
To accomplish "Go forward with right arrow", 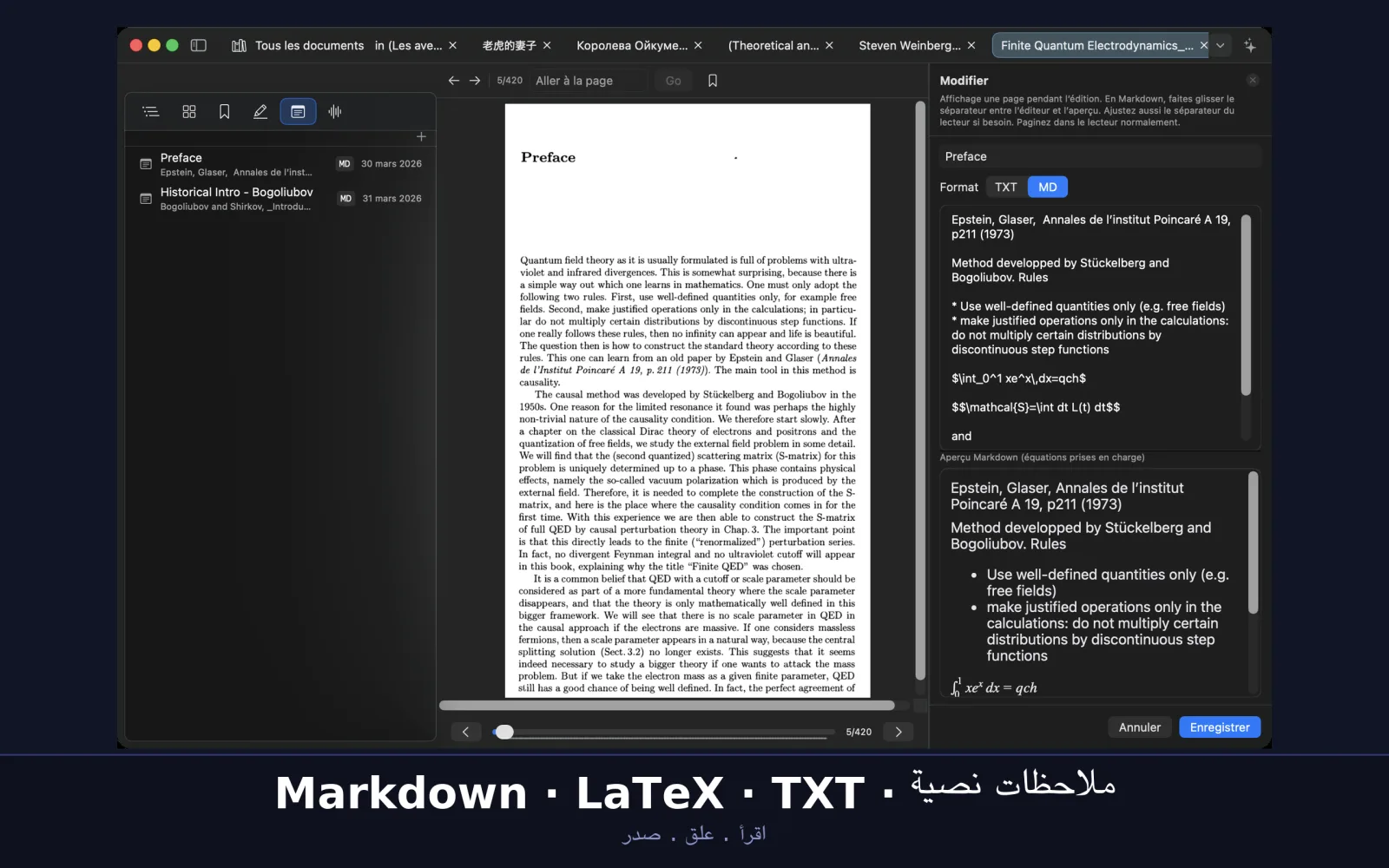I will click(475, 80).
